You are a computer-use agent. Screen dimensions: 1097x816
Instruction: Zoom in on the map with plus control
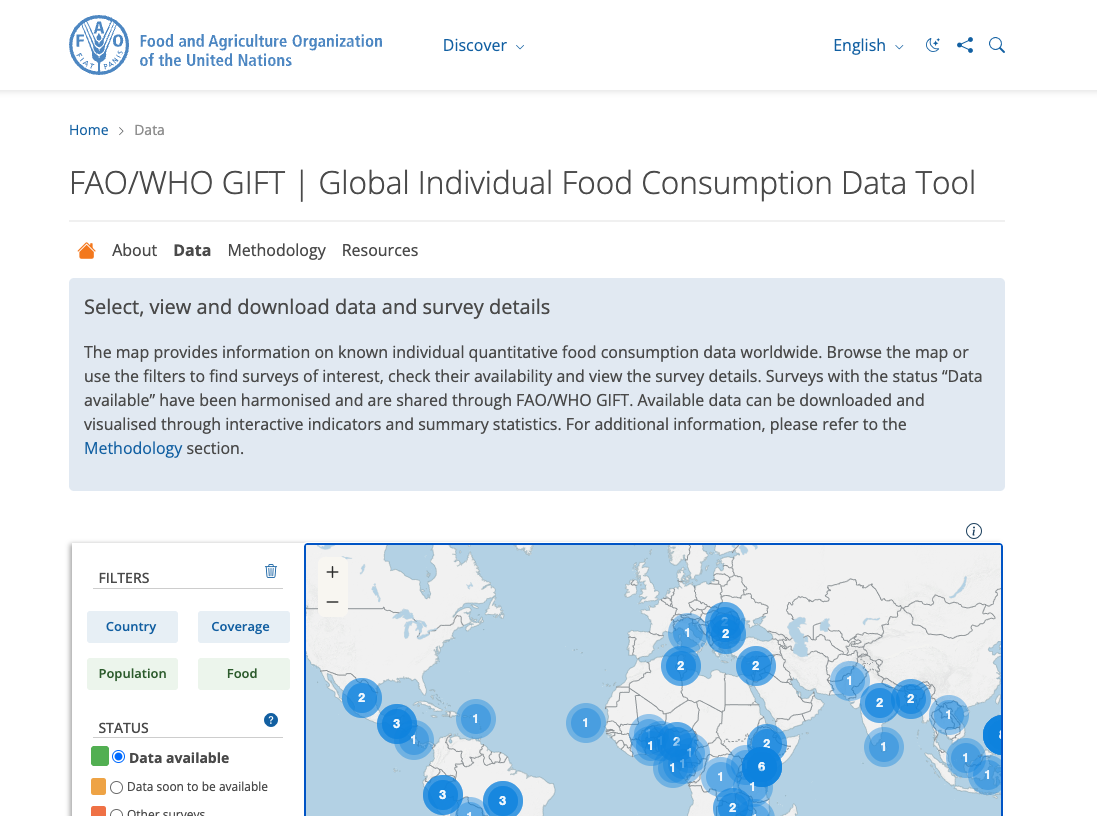pyautogui.click(x=332, y=572)
